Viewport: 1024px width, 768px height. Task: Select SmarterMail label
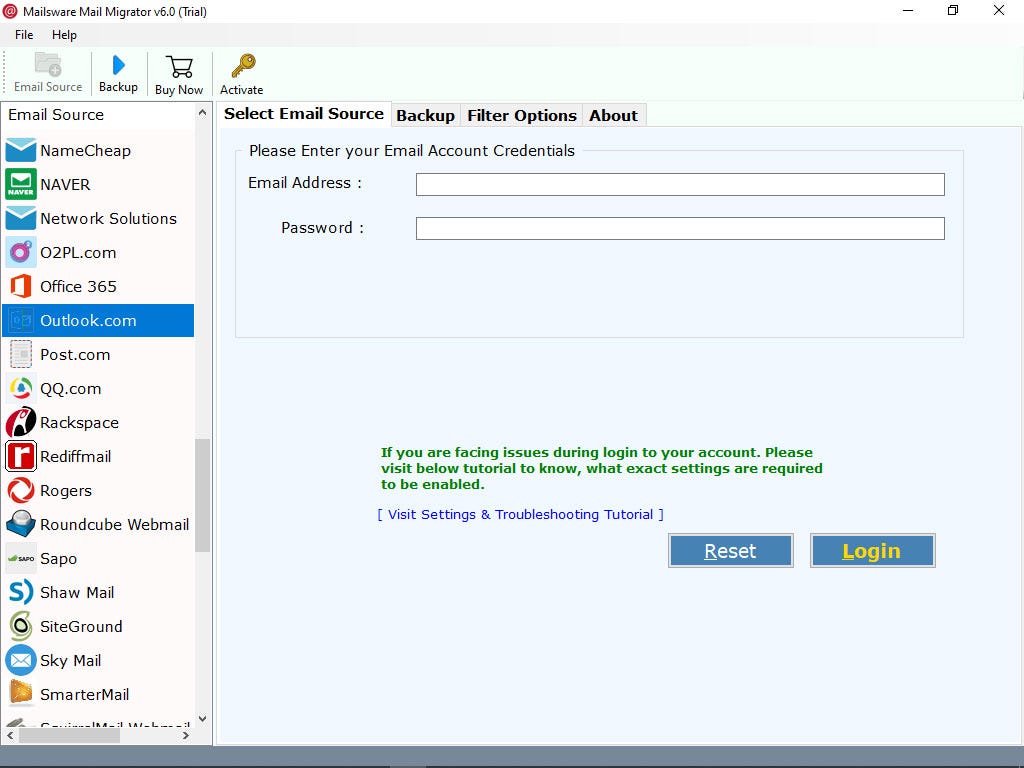pos(85,694)
